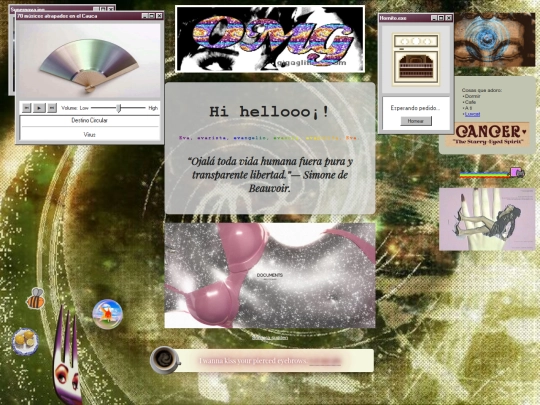Click the 'Hi hellooo¡!' heading
The width and height of the screenshot is (540, 405).
click(270, 112)
